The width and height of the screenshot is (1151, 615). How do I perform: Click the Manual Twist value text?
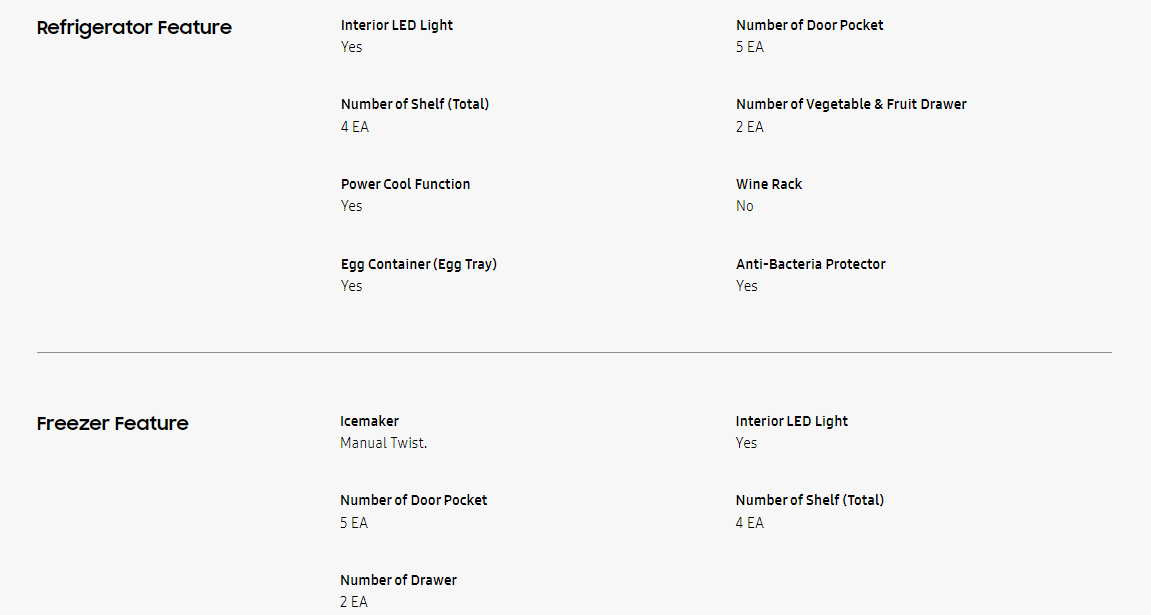(383, 443)
